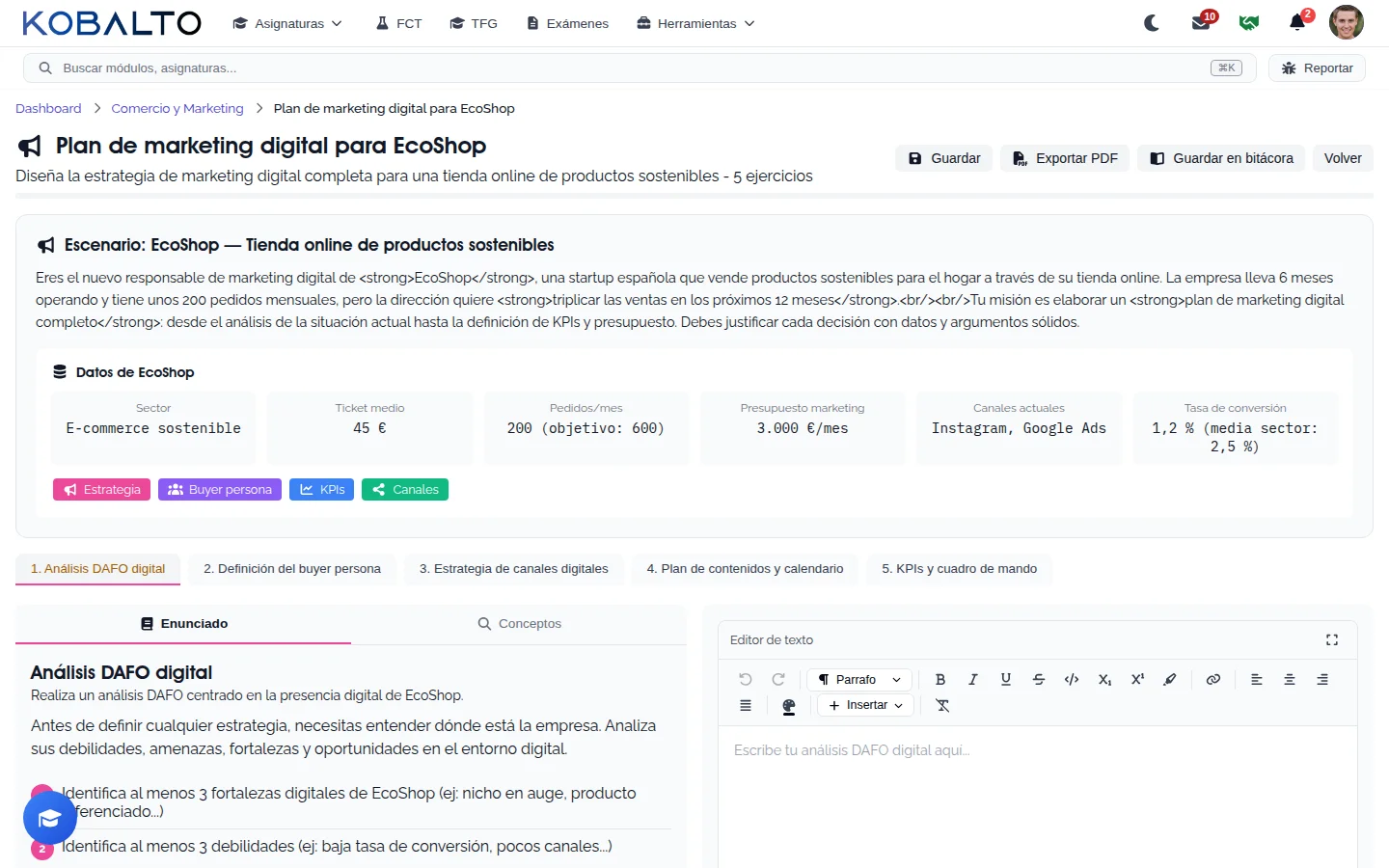The width and height of the screenshot is (1389, 868).
Task: Click the Canales actuales value Instagram, Google Ads
Action: tap(1019, 428)
